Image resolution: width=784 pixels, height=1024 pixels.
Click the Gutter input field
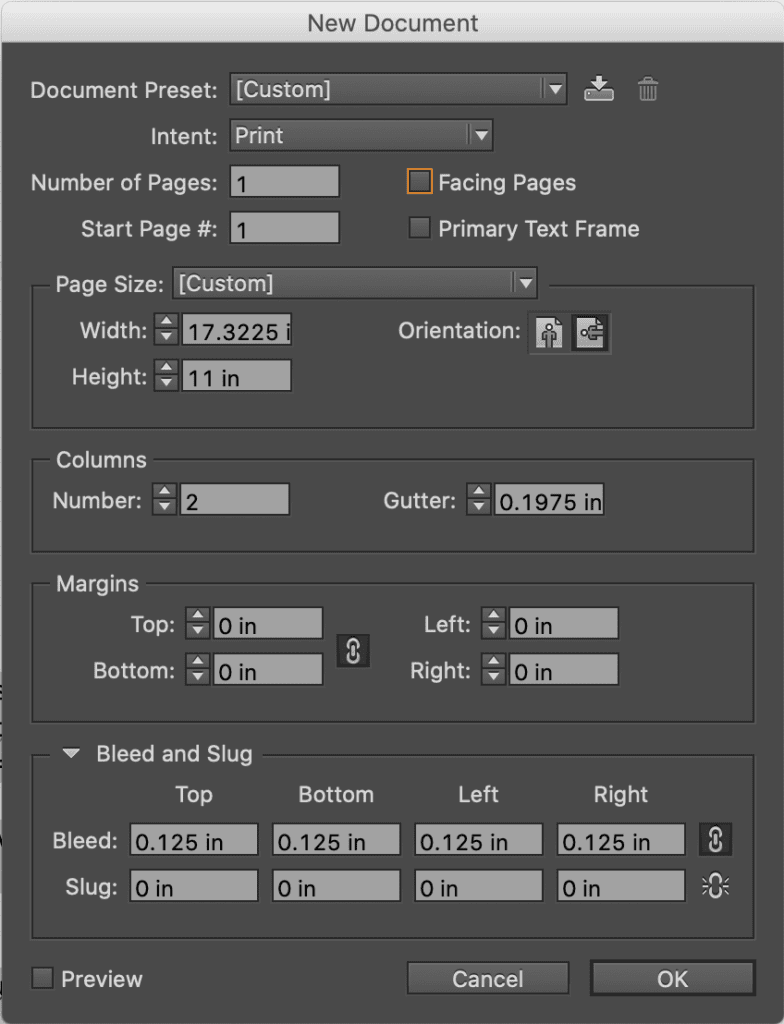pyautogui.click(x=549, y=499)
